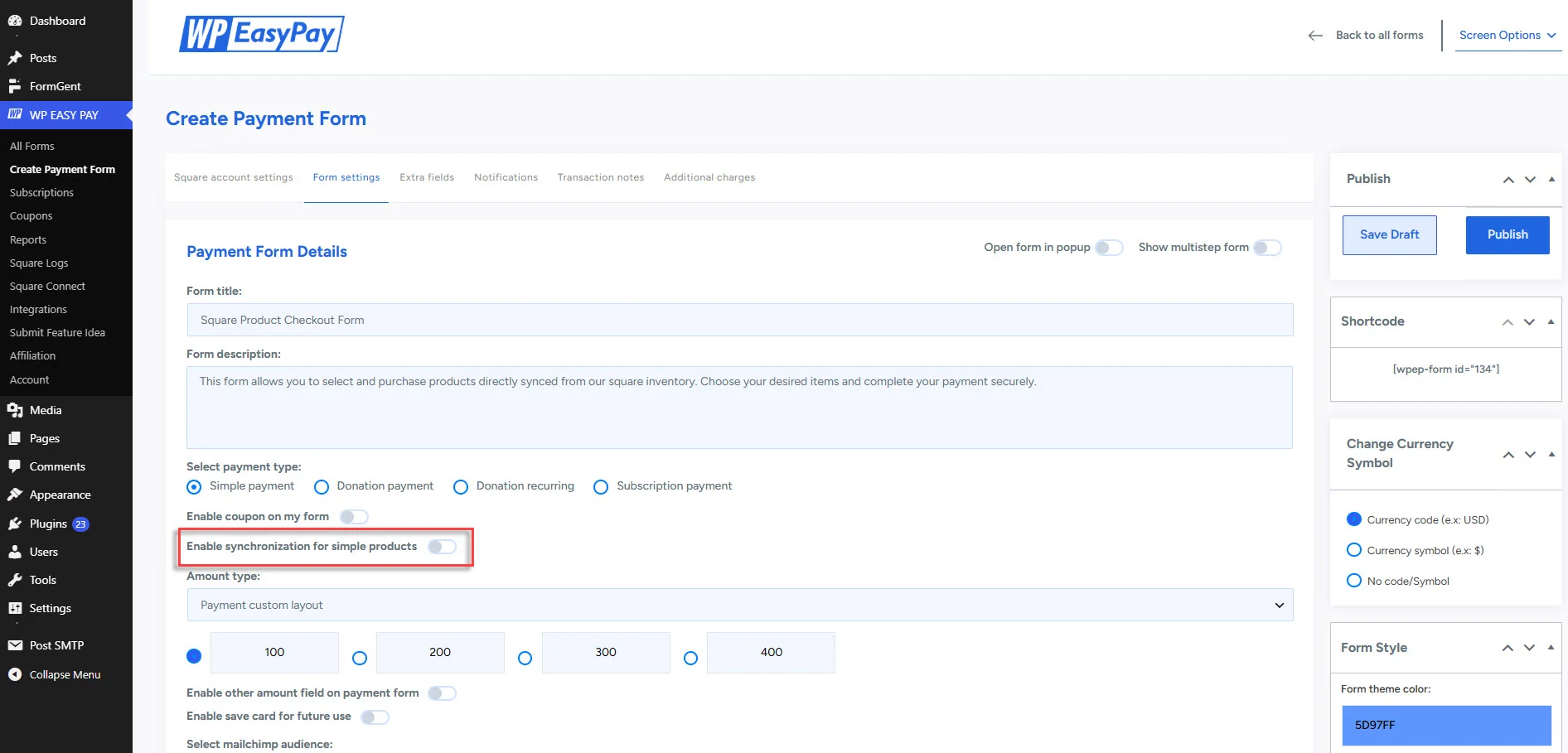Click the Users person icon

[15, 552]
